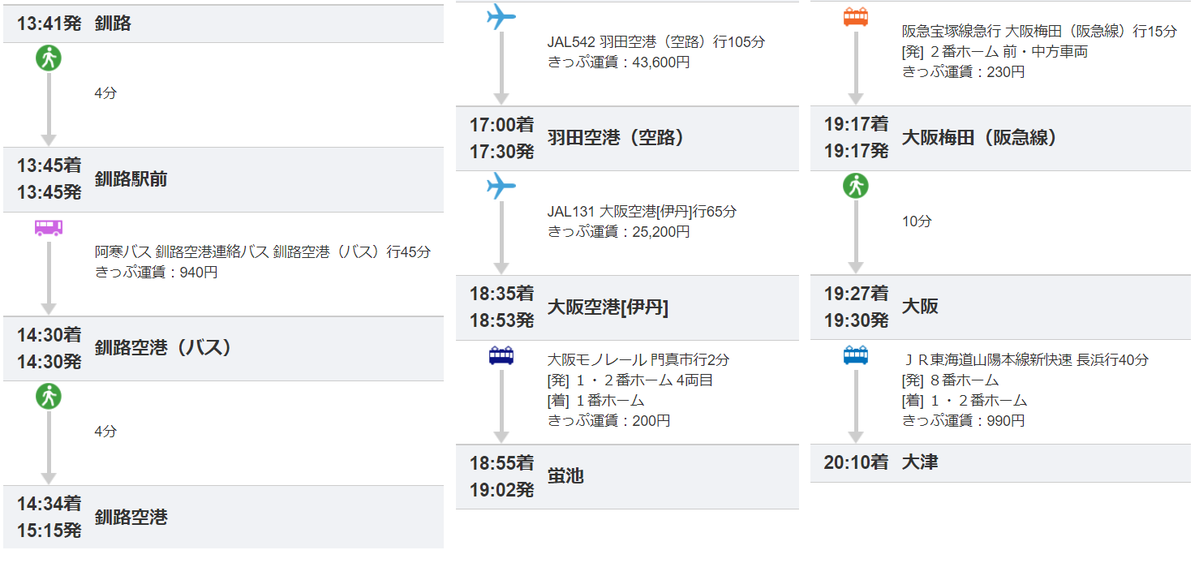Click the walking icon below 釧路

point(48,60)
